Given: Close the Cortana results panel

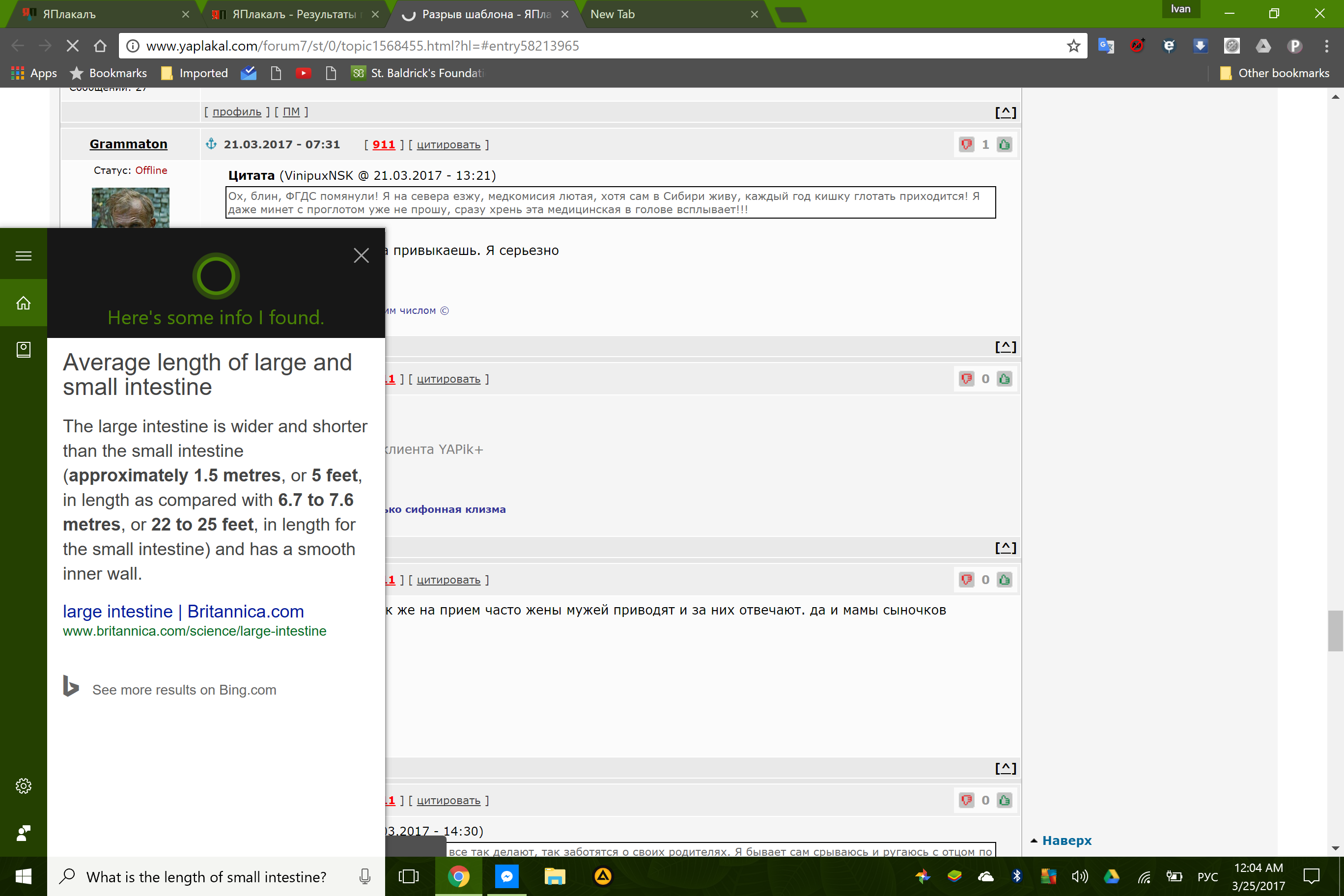Looking at the screenshot, I should 361,255.
